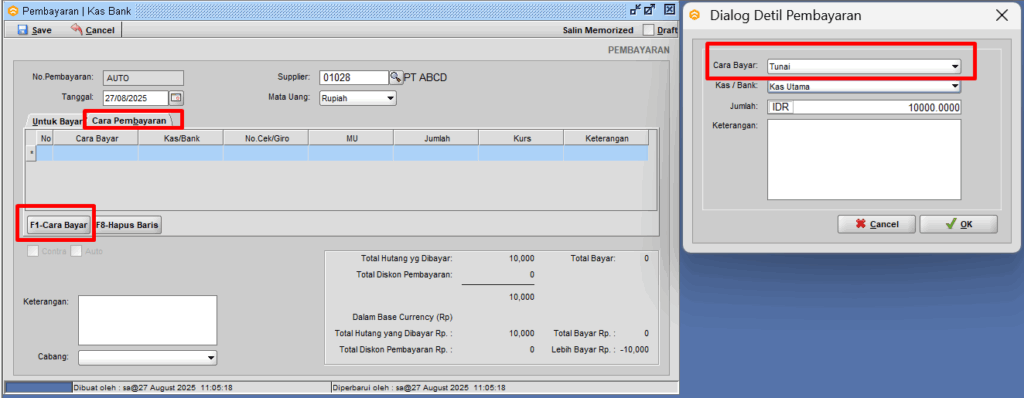
Task: Click the Cancel undo arrow icon in toolbar
Action: coord(77,29)
